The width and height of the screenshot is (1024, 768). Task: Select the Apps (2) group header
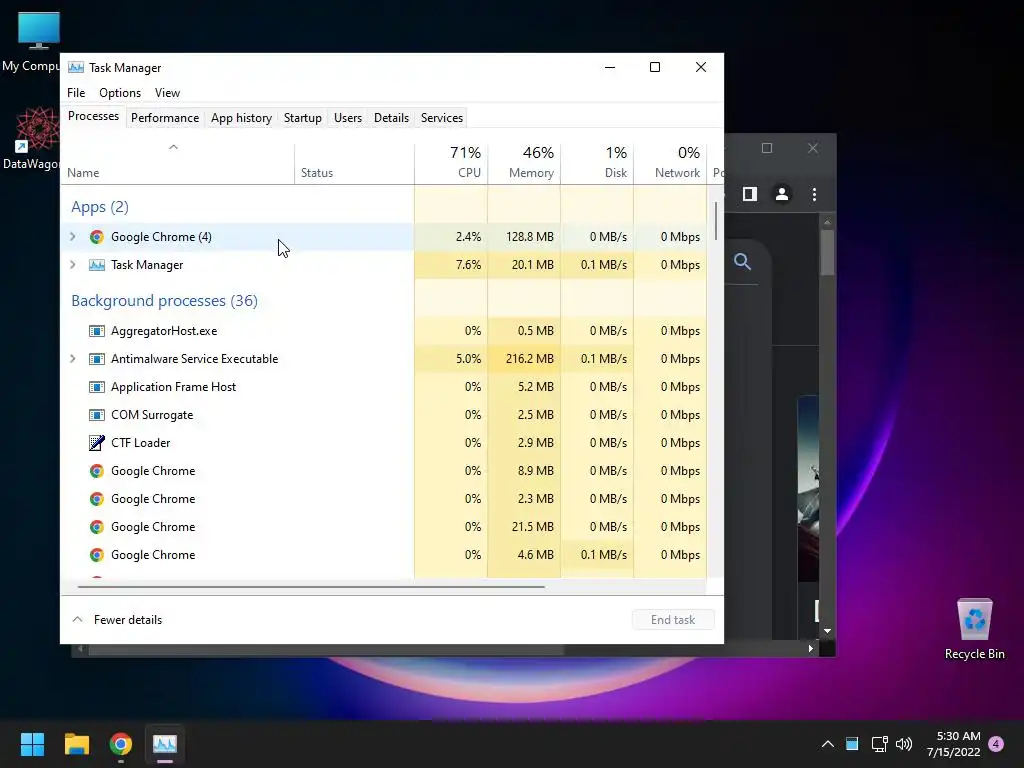100,207
